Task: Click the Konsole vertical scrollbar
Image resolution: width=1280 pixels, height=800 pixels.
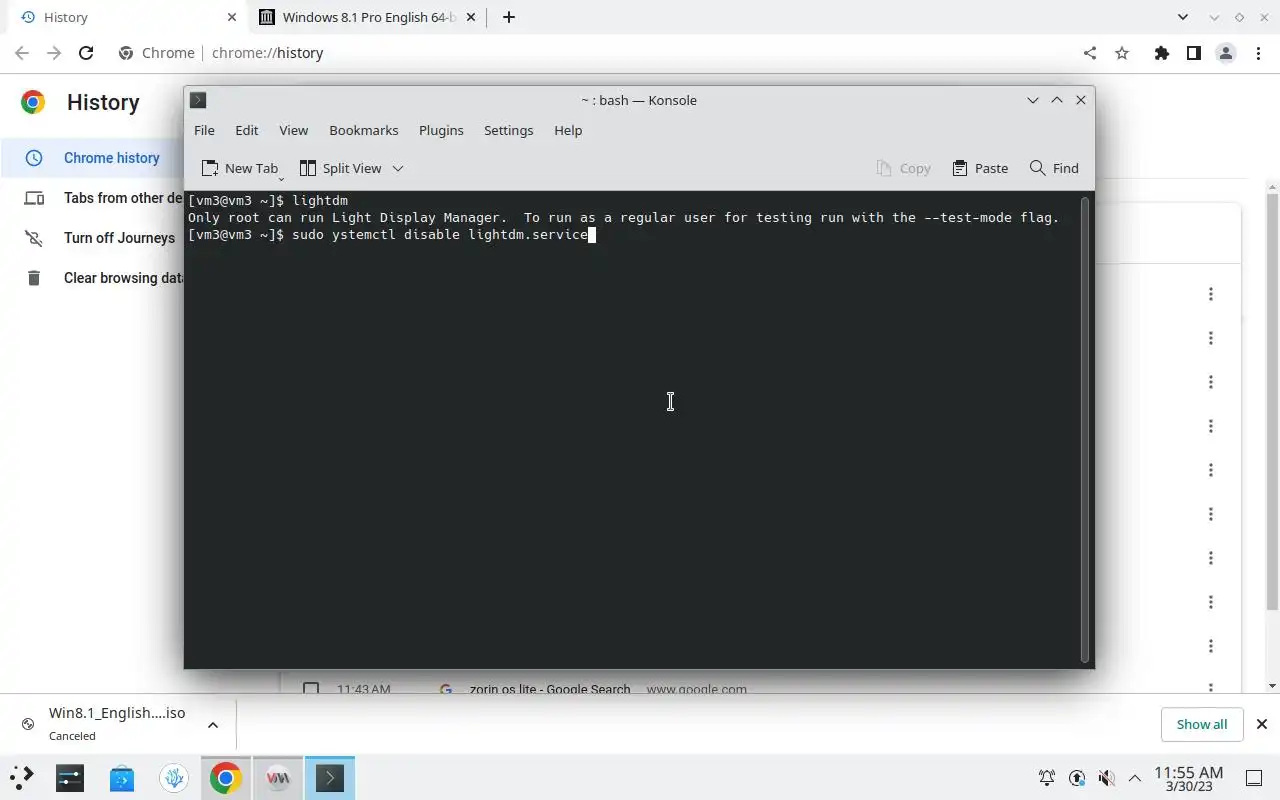Action: point(1085,430)
